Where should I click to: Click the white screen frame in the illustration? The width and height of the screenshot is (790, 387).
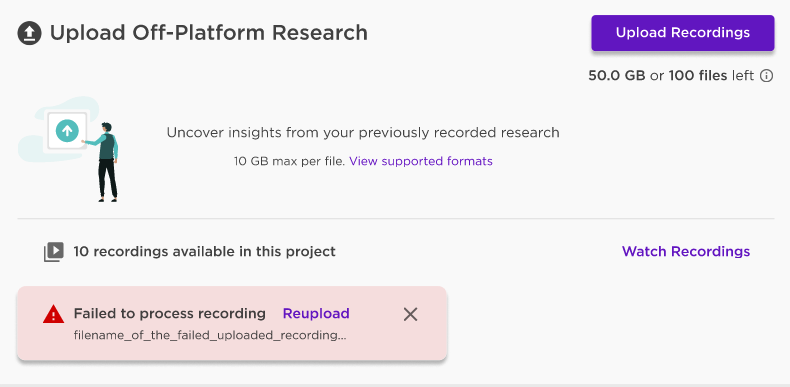coord(67,132)
